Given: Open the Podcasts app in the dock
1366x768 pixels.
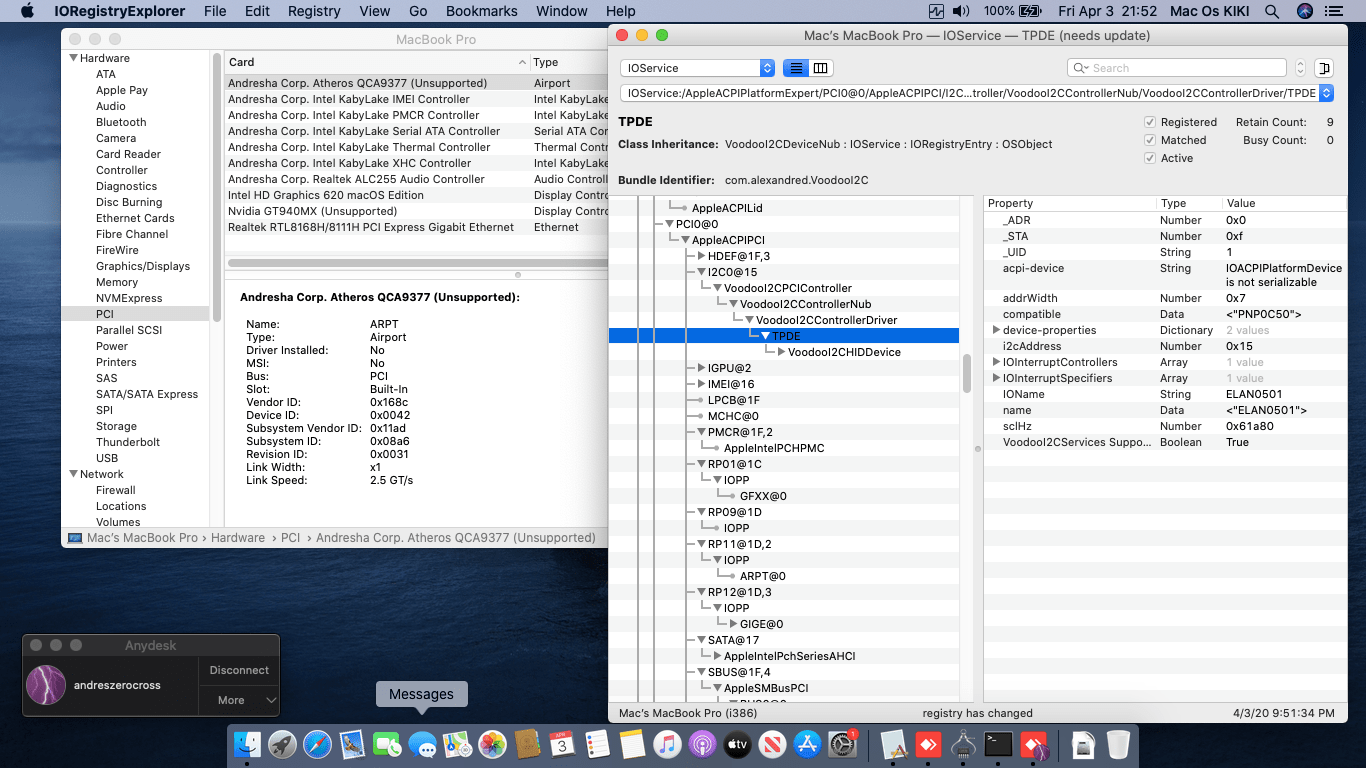Looking at the screenshot, I should click(702, 744).
